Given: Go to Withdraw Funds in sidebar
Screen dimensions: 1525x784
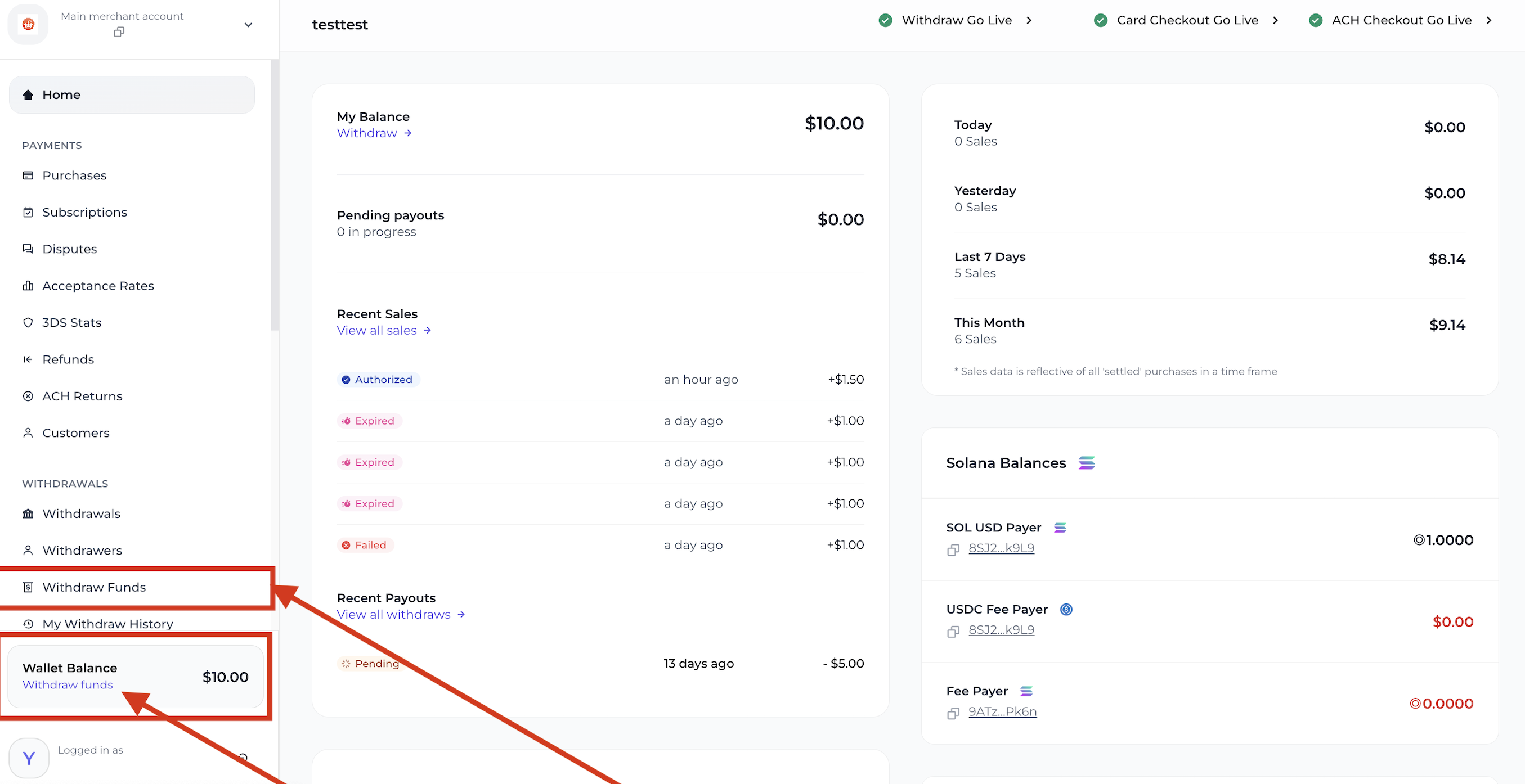Looking at the screenshot, I should 93,587.
